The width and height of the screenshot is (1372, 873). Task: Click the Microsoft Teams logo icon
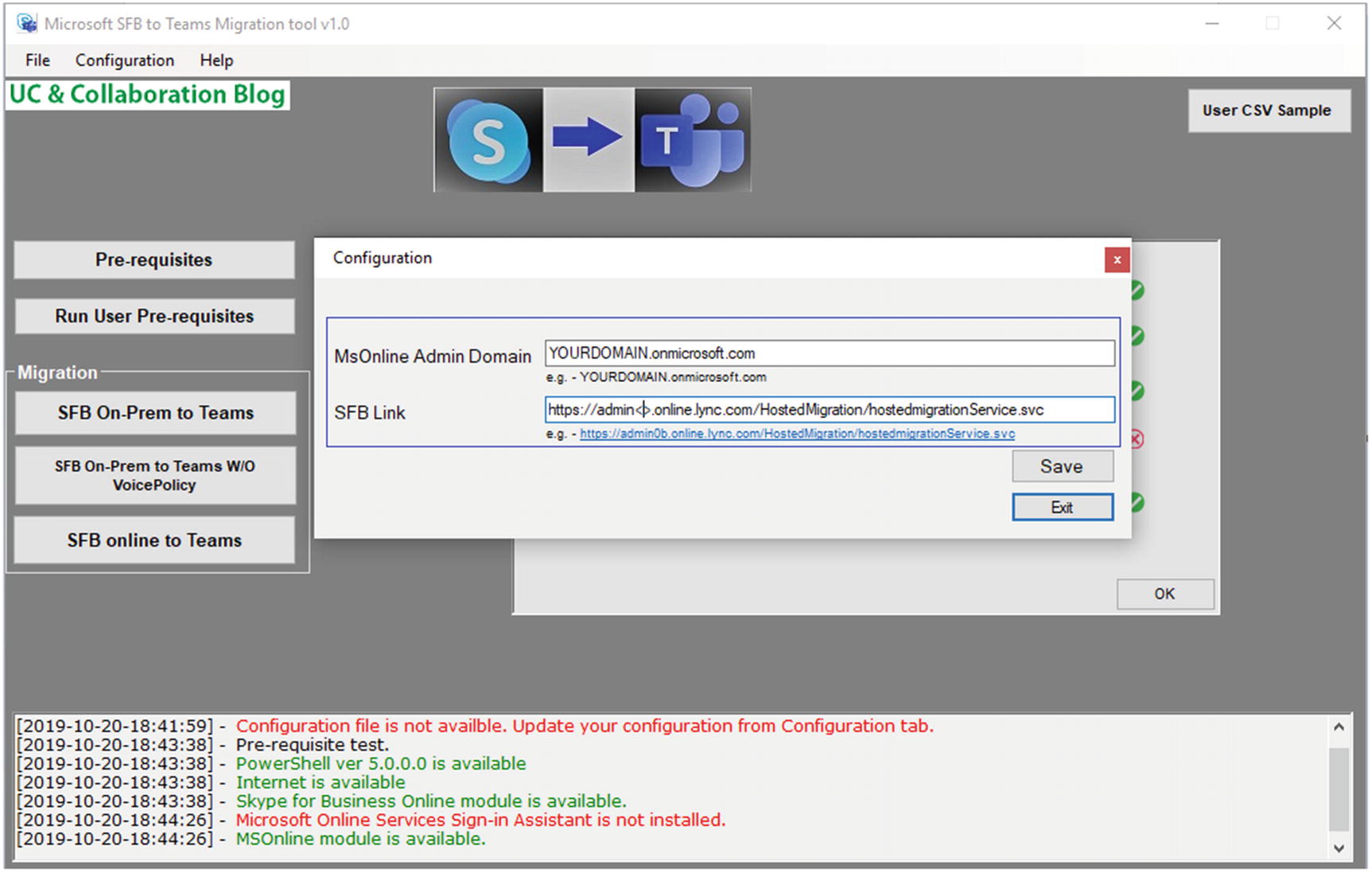(693, 140)
